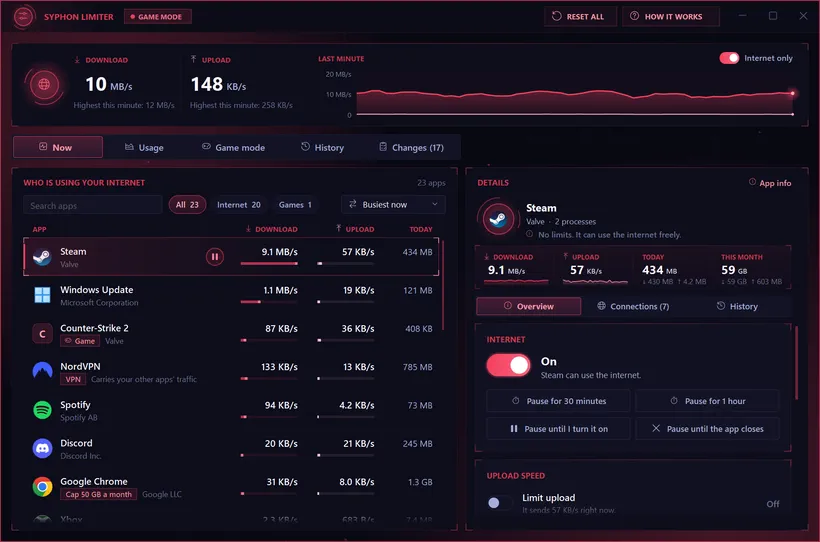Turn off Steam's Internet switch
Viewport: 820px width, 542px height.
[x=508, y=365]
